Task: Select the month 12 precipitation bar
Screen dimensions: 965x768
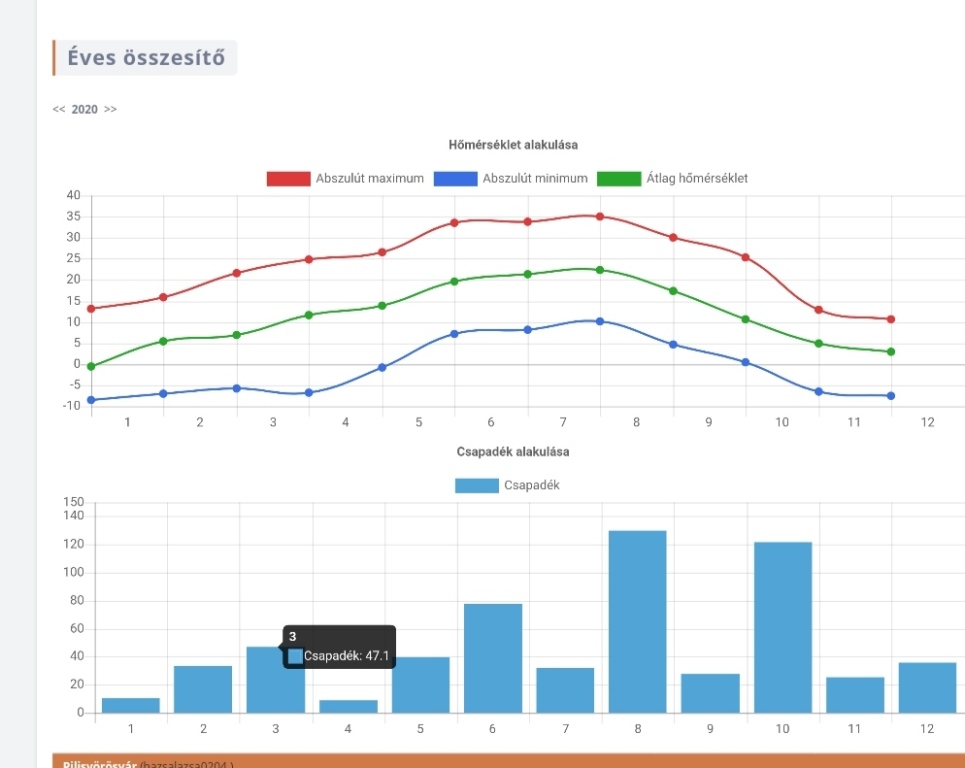Action: pos(927,688)
